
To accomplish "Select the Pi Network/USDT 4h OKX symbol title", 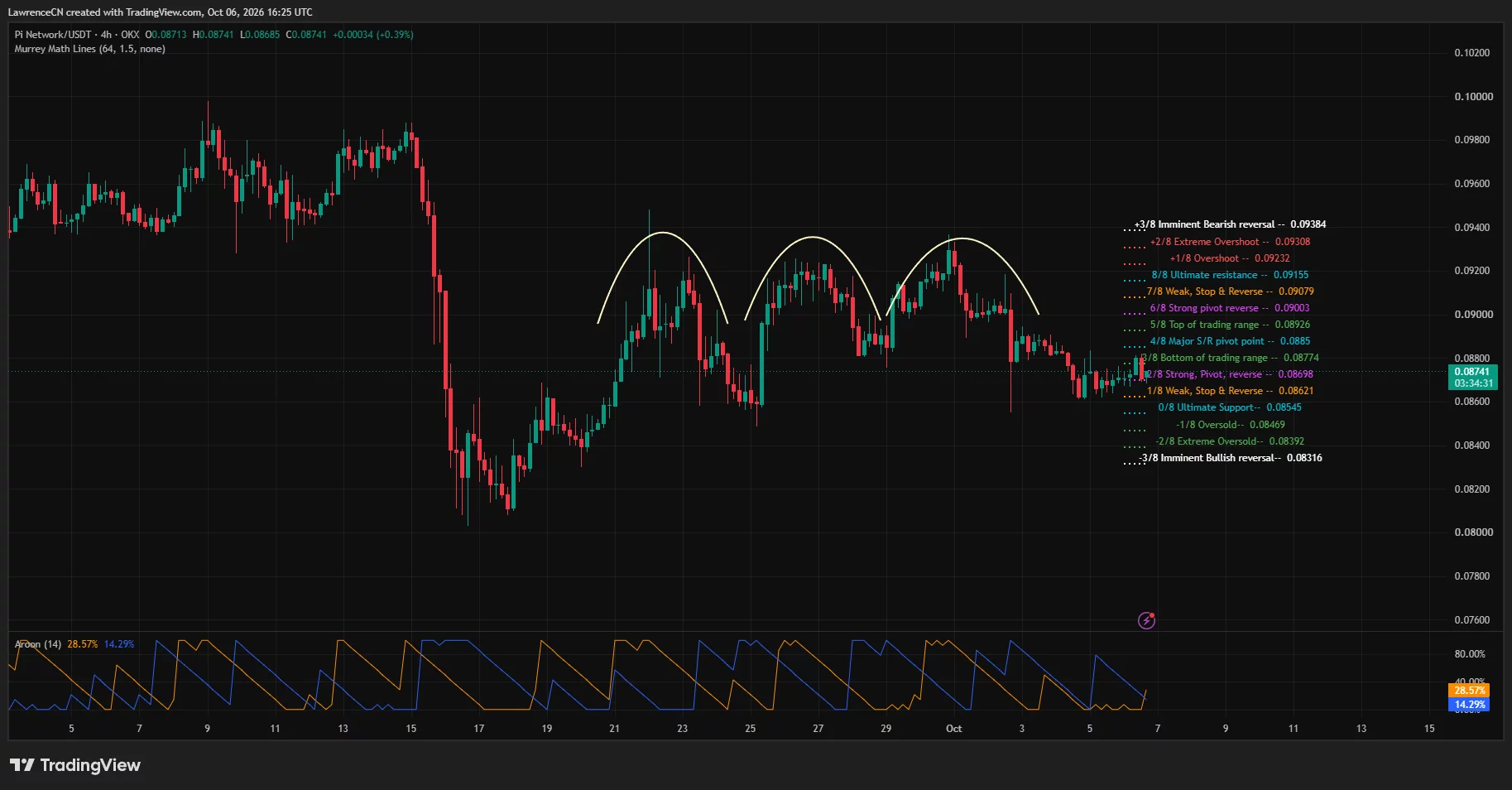I will 77,35.
